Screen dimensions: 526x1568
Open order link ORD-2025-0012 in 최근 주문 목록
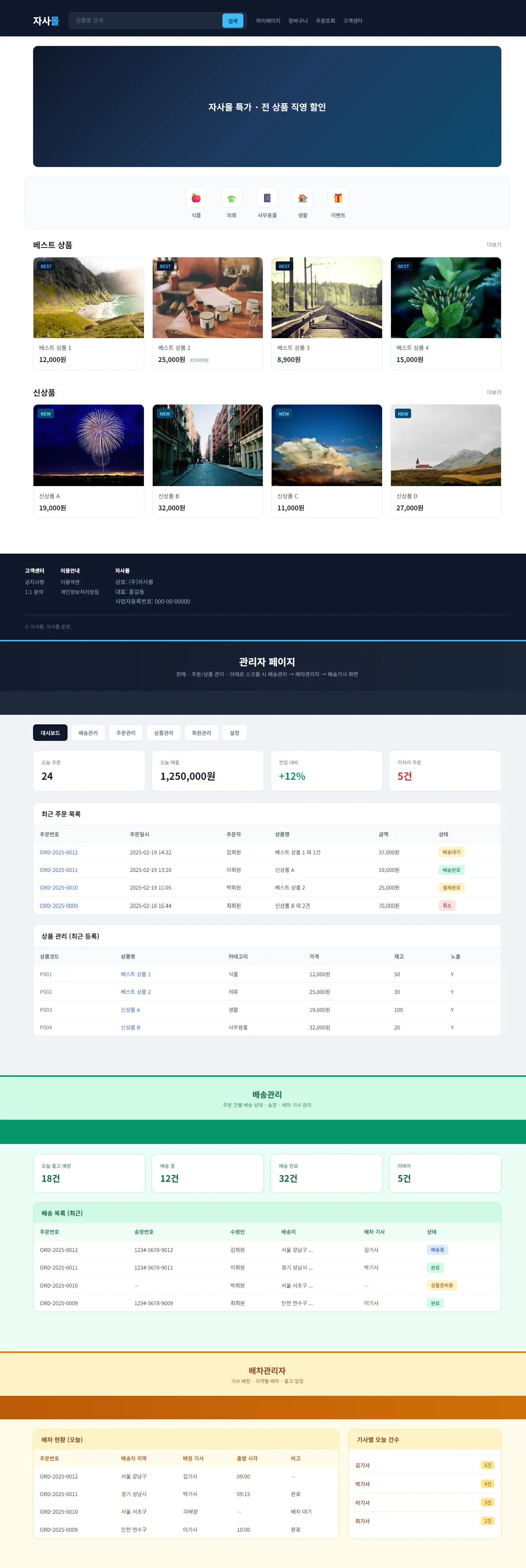[58, 852]
